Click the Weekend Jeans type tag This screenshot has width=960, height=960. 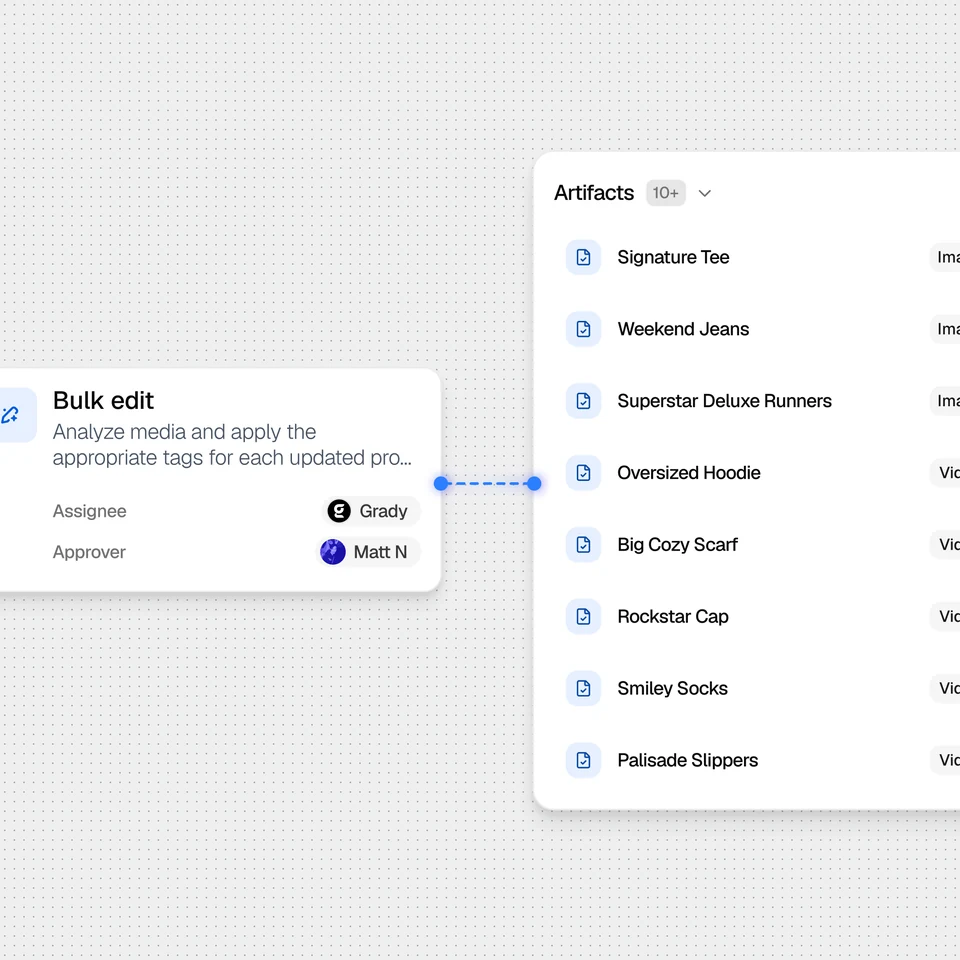pyautogui.click(x=945, y=329)
